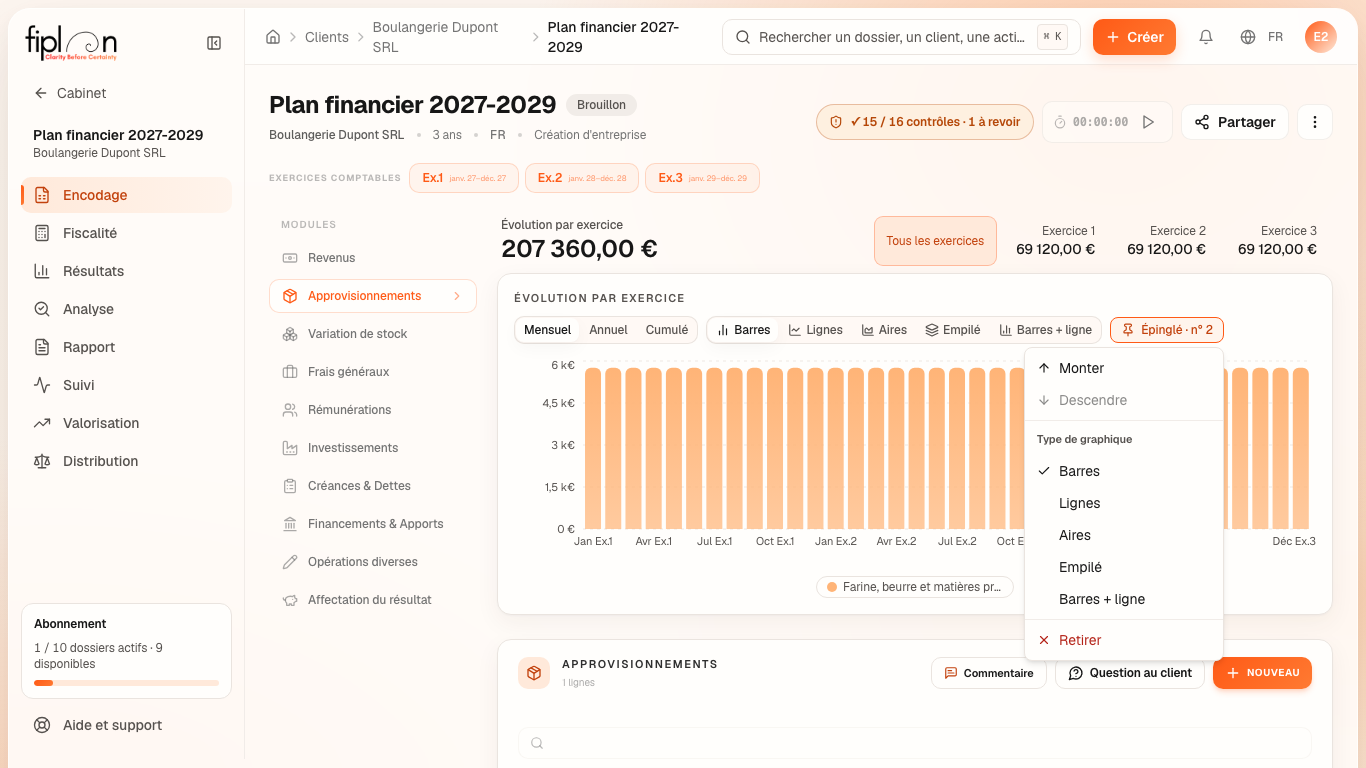Open the 15 / 16 contrôles status

[925, 122]
